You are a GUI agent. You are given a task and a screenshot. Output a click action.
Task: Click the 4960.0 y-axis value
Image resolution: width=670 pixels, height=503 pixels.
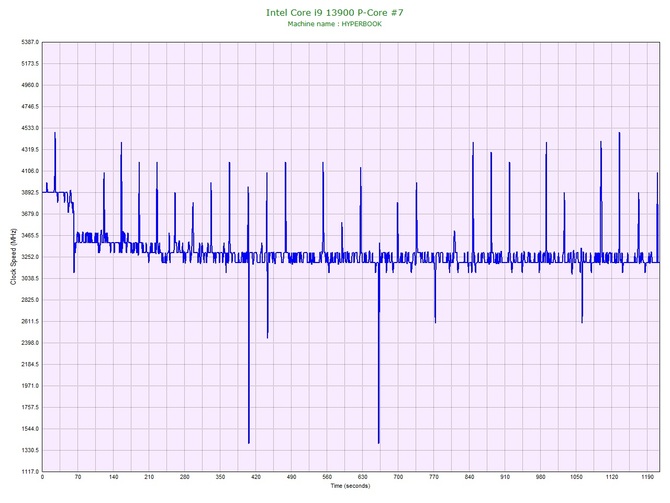point(30,85)
